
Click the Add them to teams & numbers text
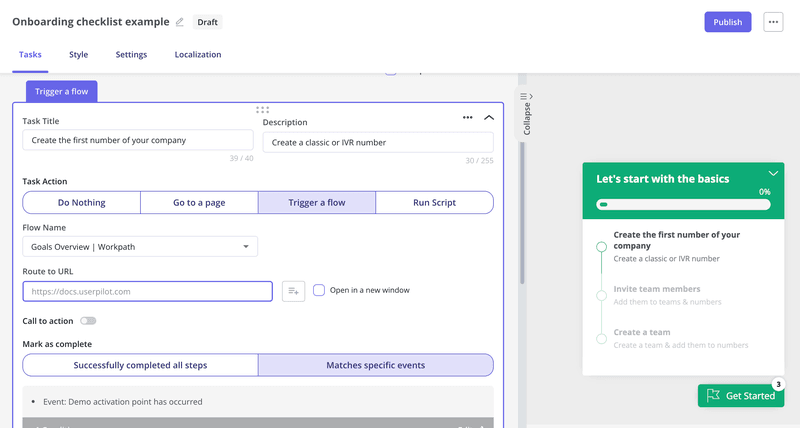point(667,302)
